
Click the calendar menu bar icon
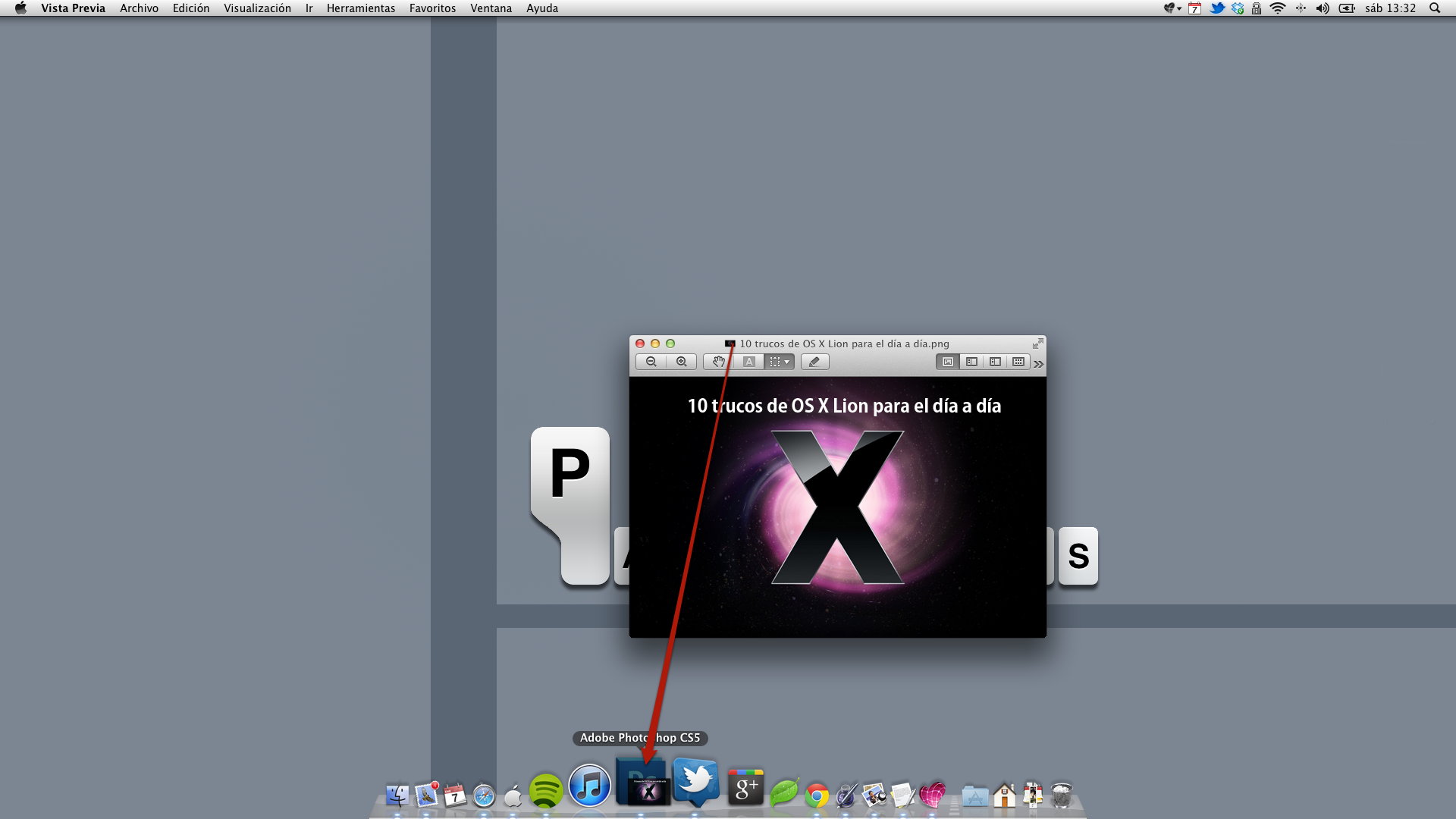click(x=1194, y=8)
